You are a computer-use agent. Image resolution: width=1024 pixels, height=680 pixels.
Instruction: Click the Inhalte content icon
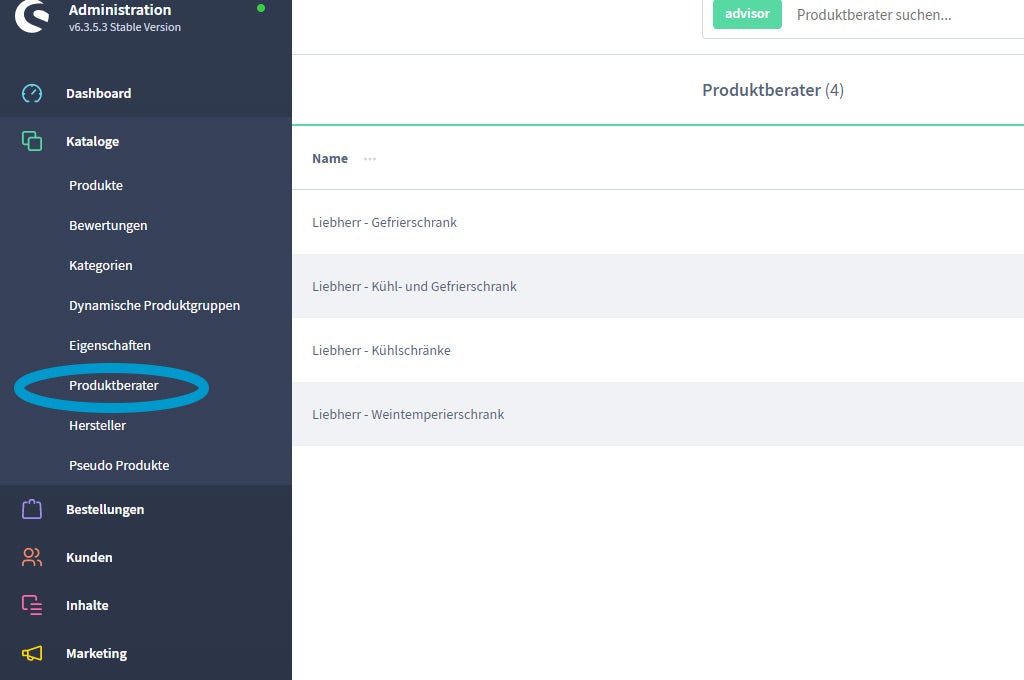[x=32, y=605]
